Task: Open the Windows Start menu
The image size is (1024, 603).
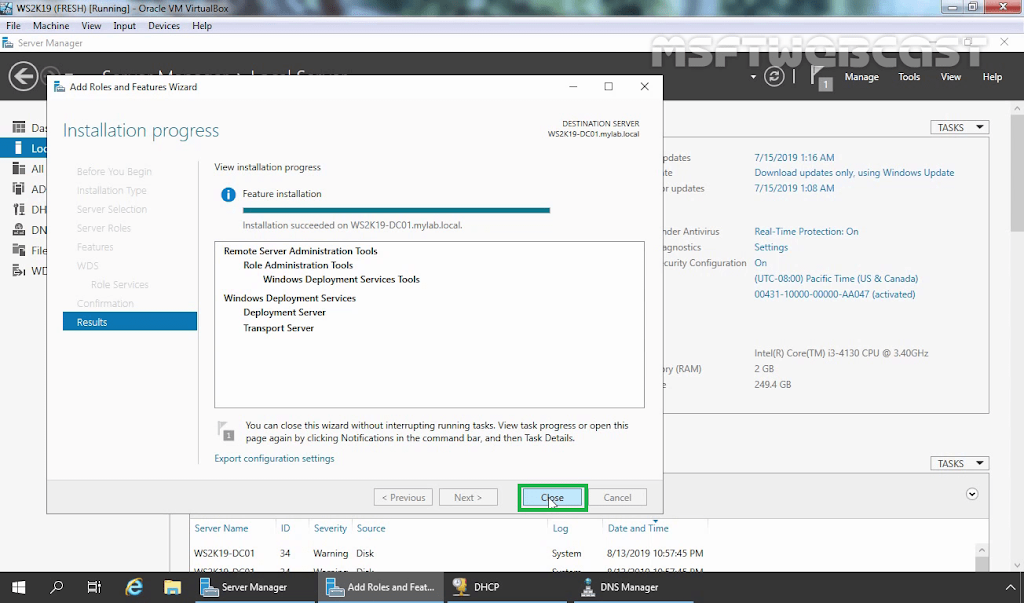Action: tap(18, 587)
